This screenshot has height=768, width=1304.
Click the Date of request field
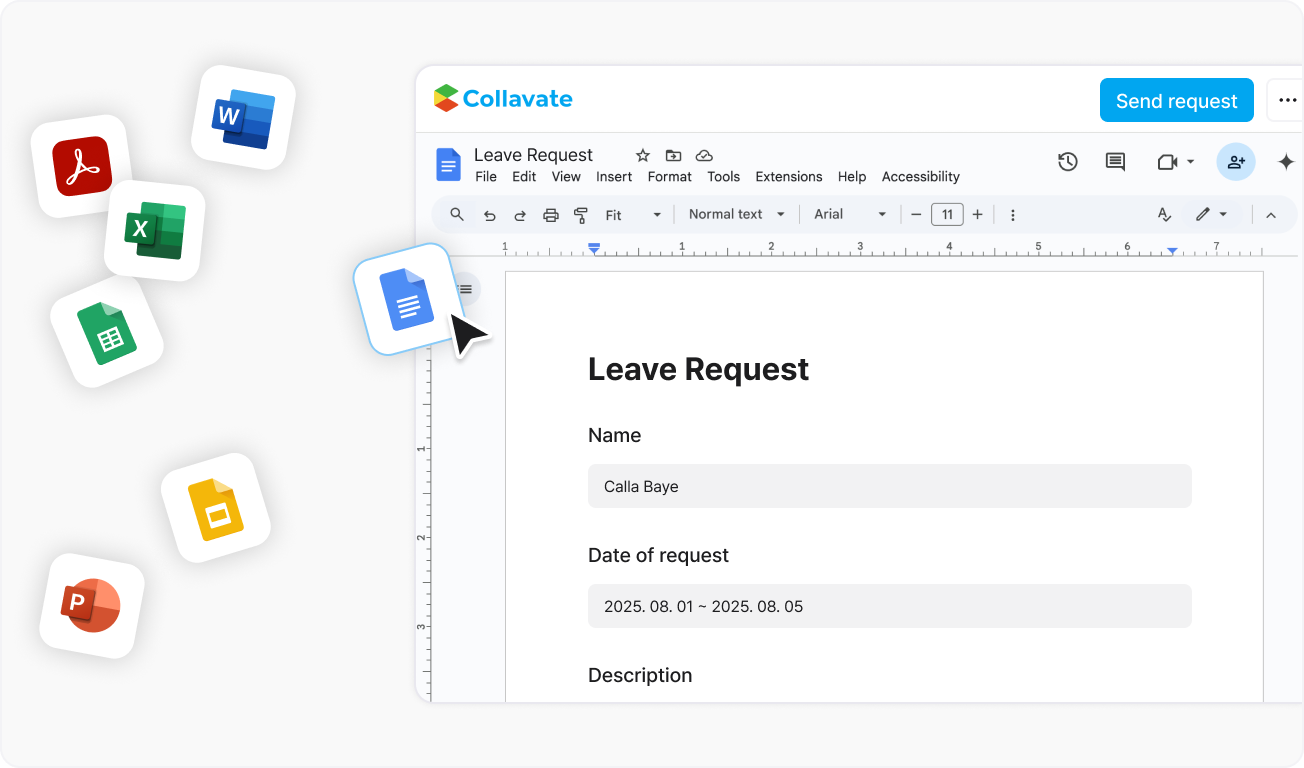(890, 606)
